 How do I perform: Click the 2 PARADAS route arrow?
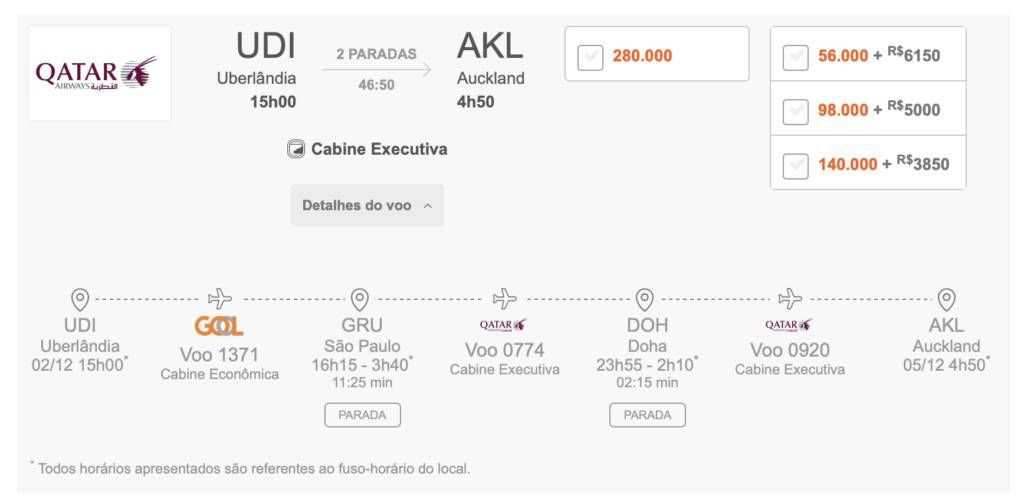pos(377,69)
